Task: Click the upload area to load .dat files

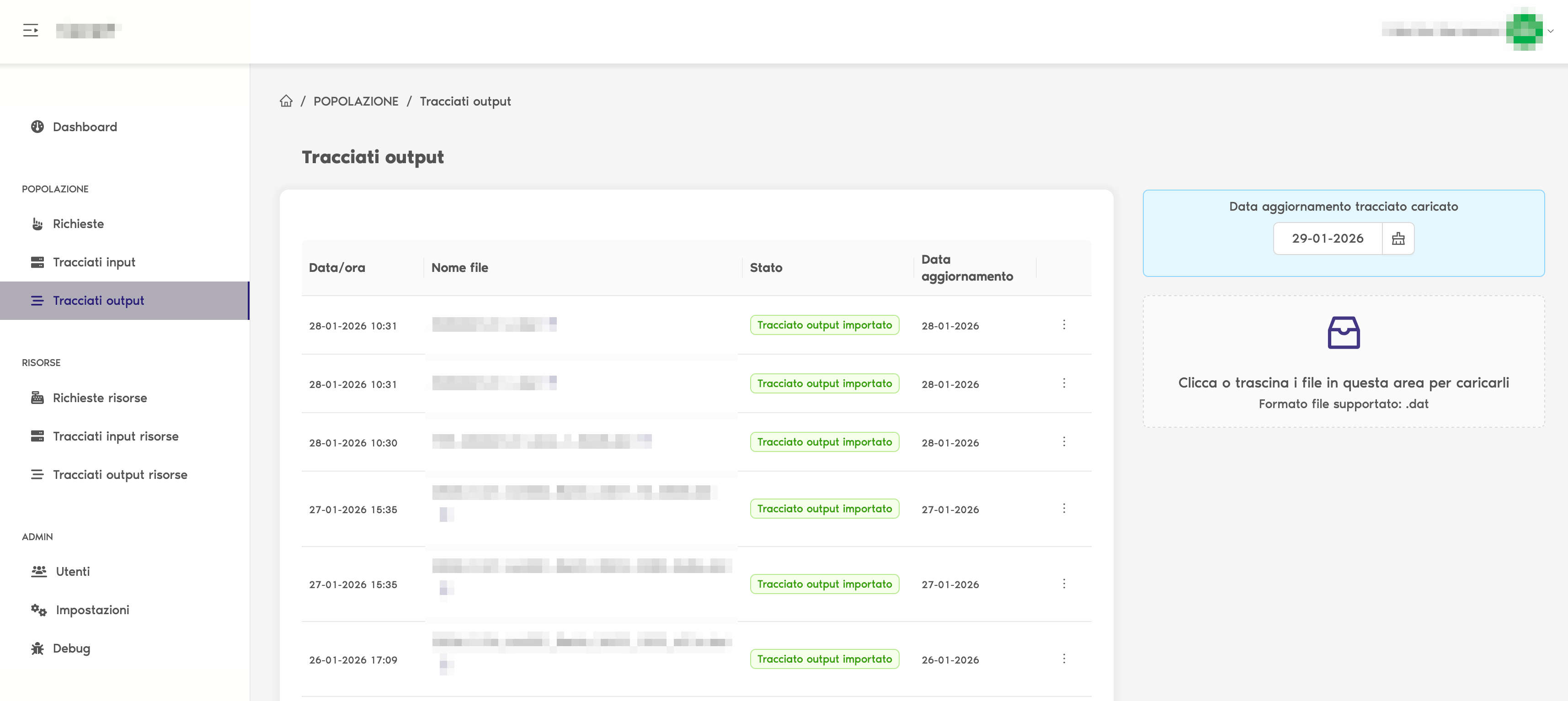Action: [x=1344, y=362]
